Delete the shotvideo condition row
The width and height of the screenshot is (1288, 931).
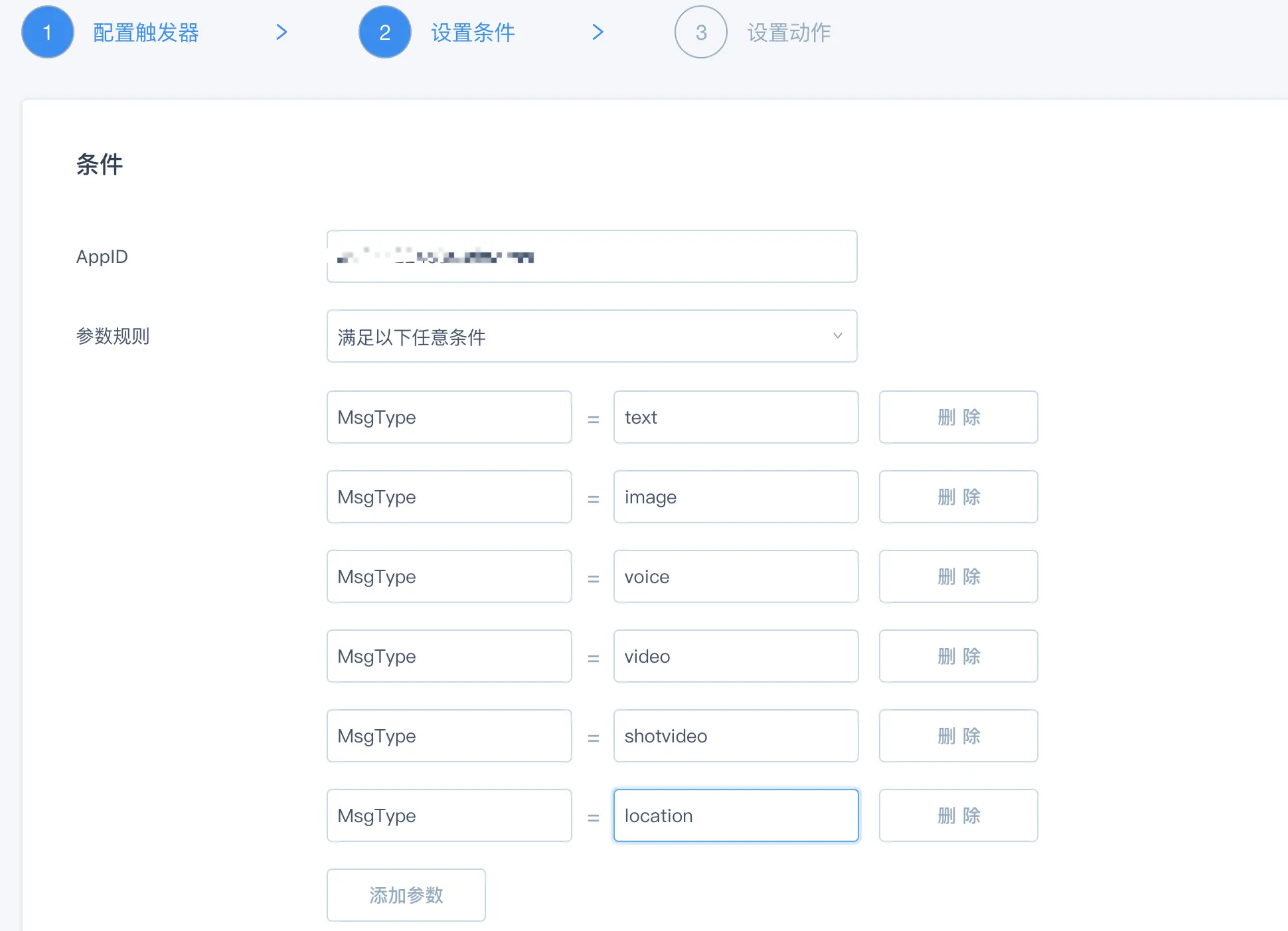[x=957, y=736]
